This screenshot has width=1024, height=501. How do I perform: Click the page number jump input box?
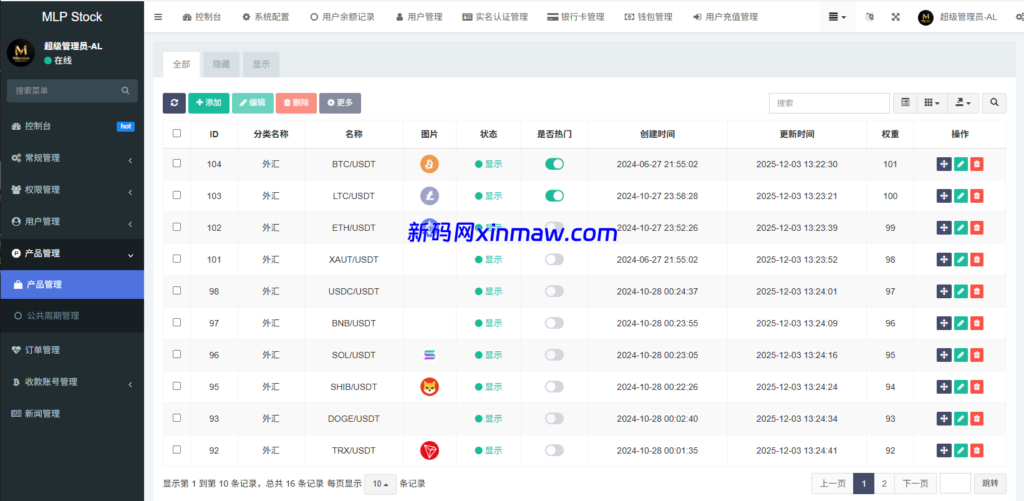[x=955, y=483]
